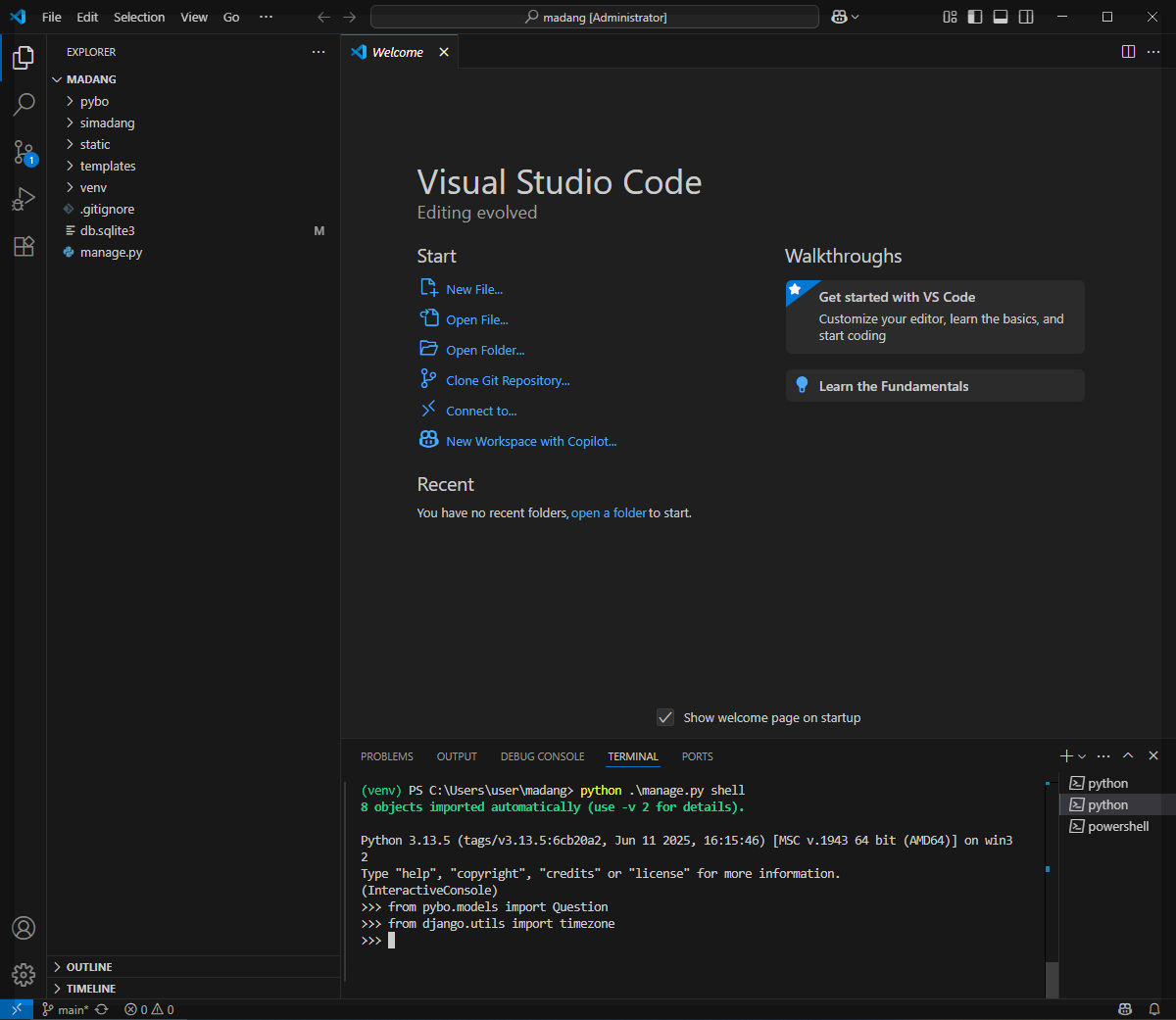Switch to the PROBLEMS tab

point(387,756)
